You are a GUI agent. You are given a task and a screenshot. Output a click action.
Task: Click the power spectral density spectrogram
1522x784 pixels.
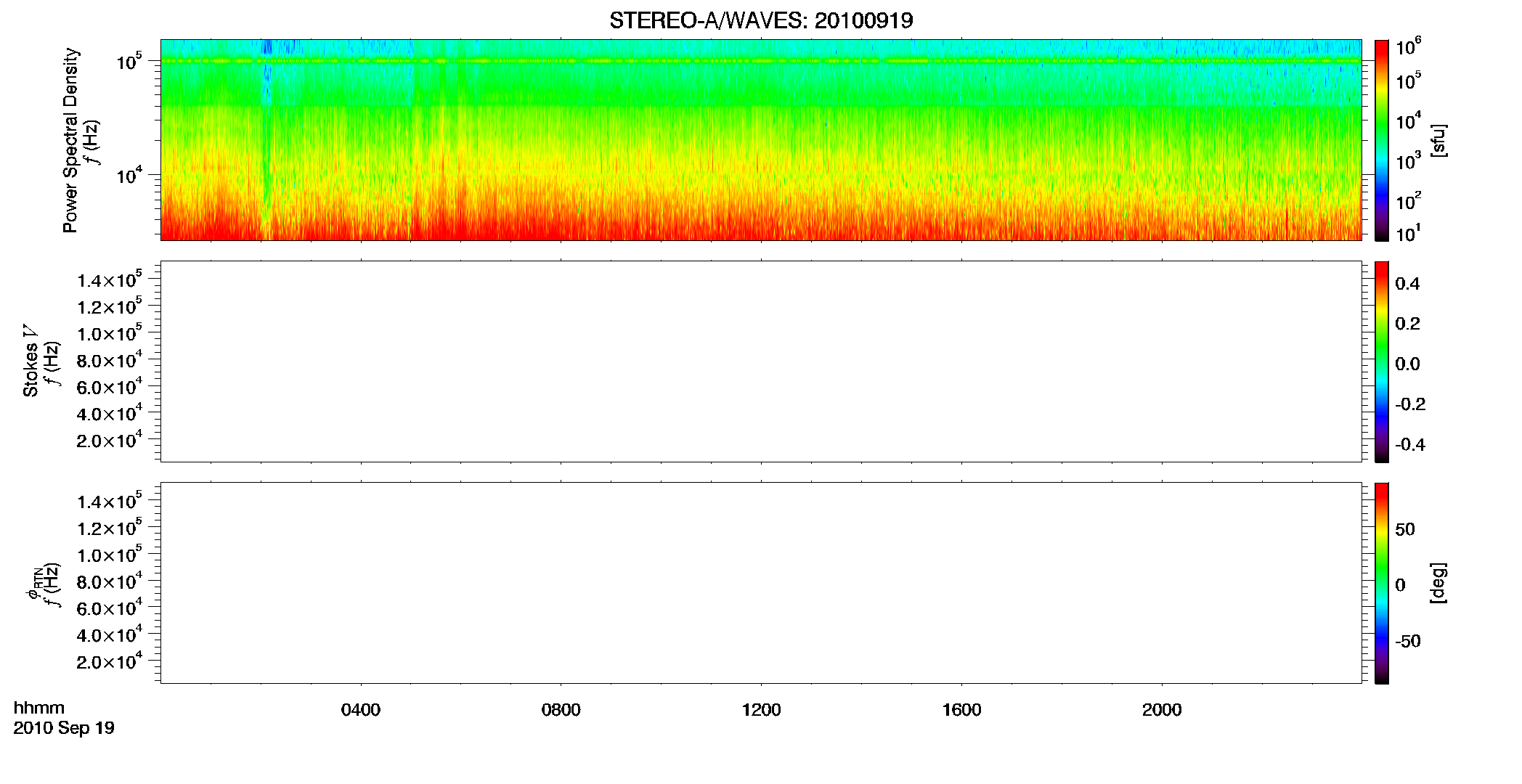pos(761,140)
